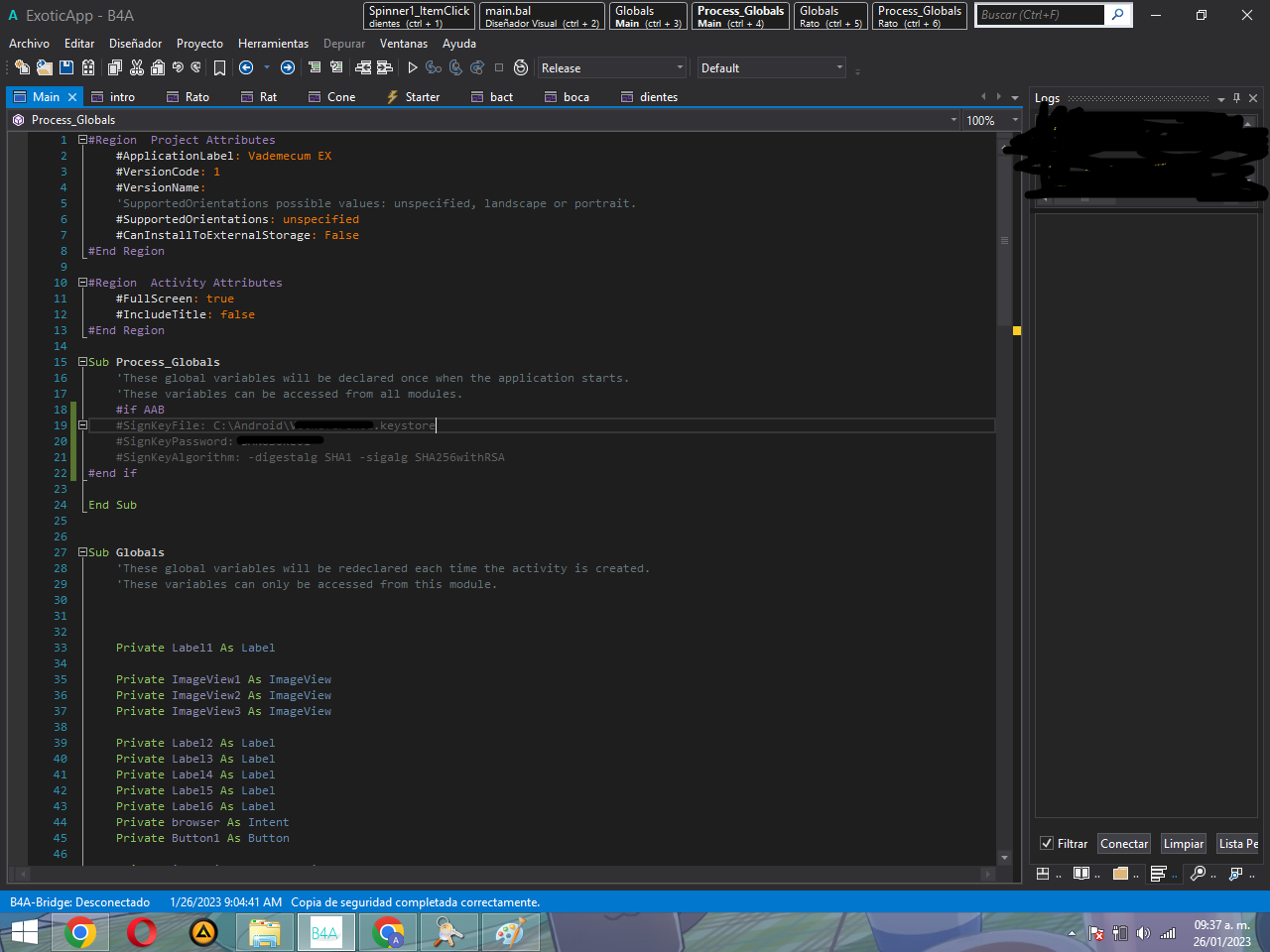The height and width of the screenshot is (952, 1270).
Task: Click the Conectar button
Action: [1124, 844]
